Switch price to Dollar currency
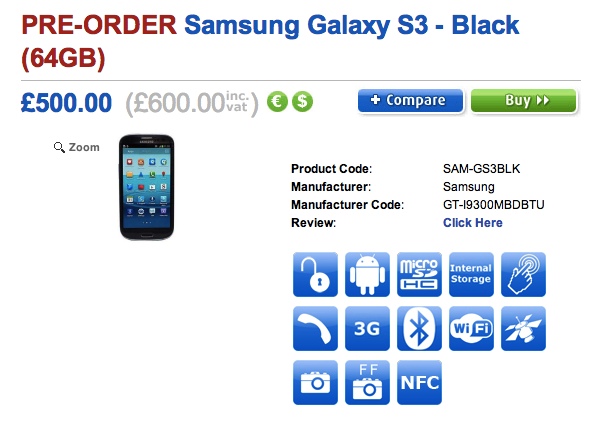The width and height of the screenshot is (600, 425). pyautogui.click(x=302, y=102)
